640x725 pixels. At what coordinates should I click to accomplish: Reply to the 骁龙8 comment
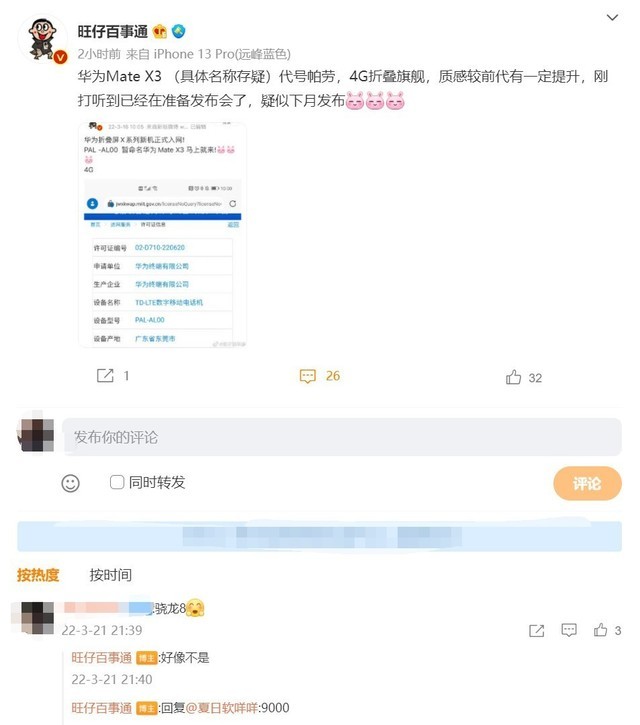pos(569,630)
